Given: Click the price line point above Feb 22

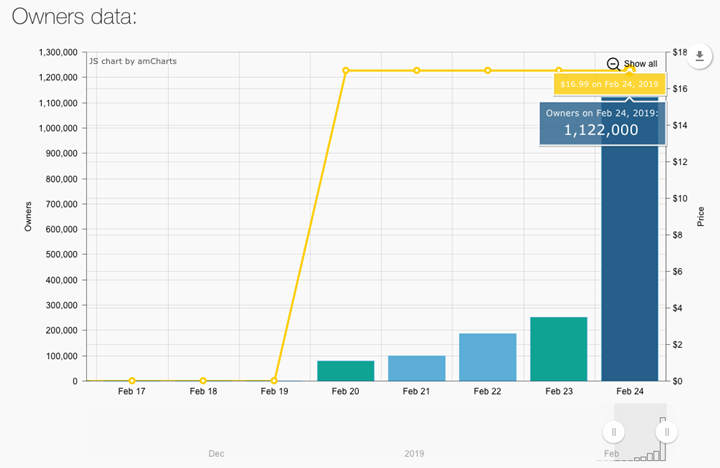Looking at the screenshot, I should click(488, 70).
